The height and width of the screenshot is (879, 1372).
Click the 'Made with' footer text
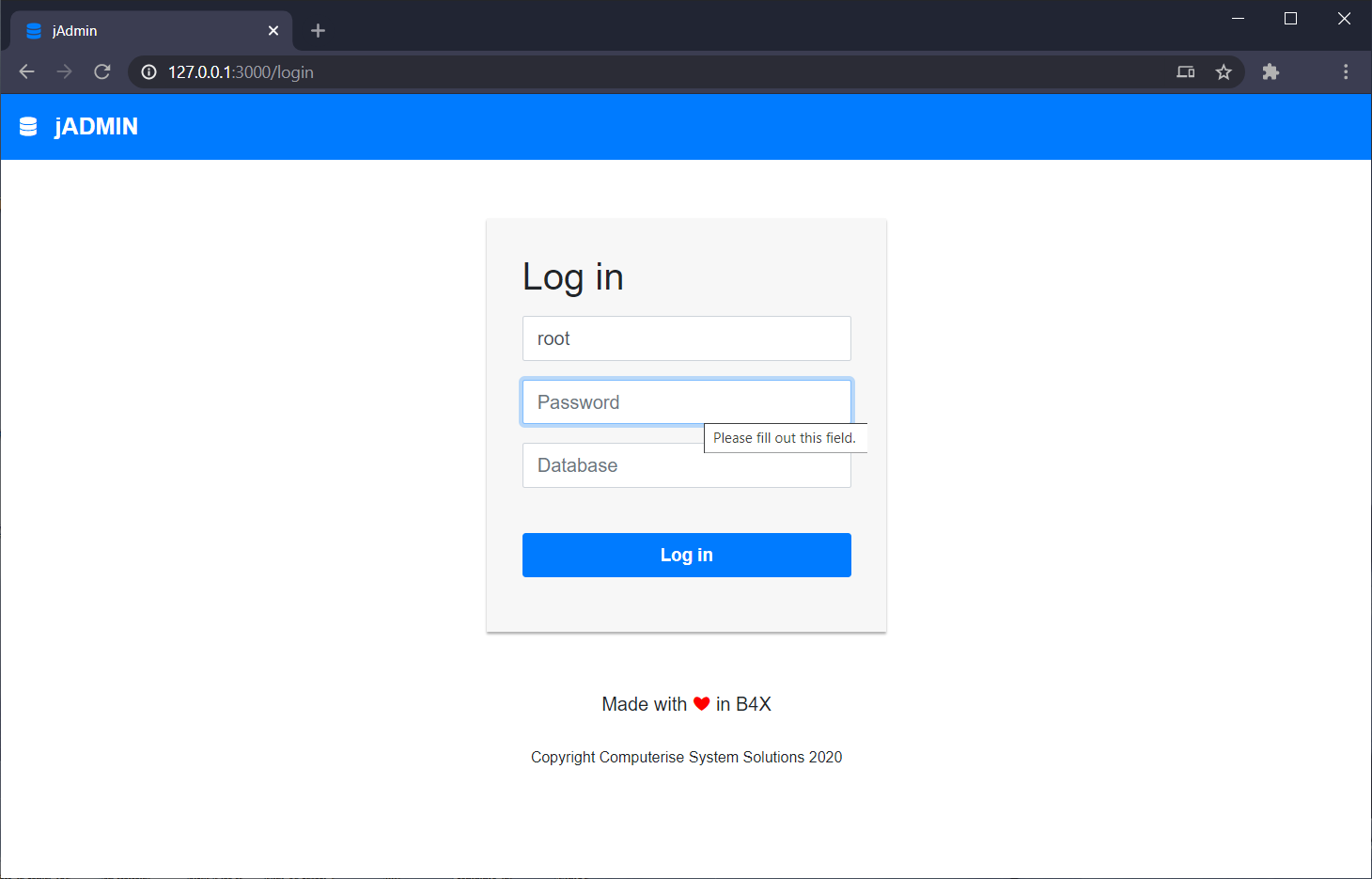pyautogui.click(x=644, y=704)
